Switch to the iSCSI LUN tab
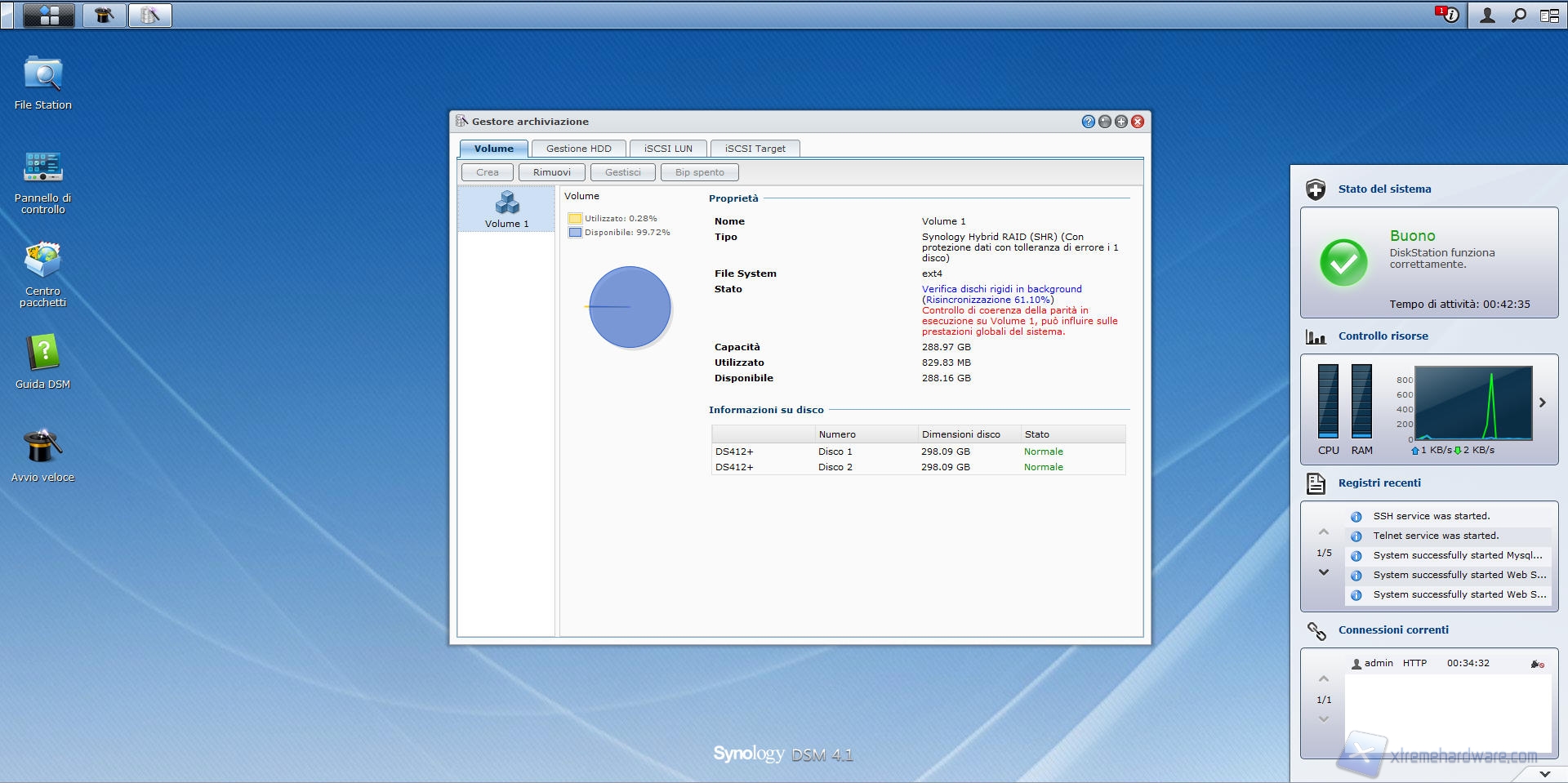 point(667,149)
